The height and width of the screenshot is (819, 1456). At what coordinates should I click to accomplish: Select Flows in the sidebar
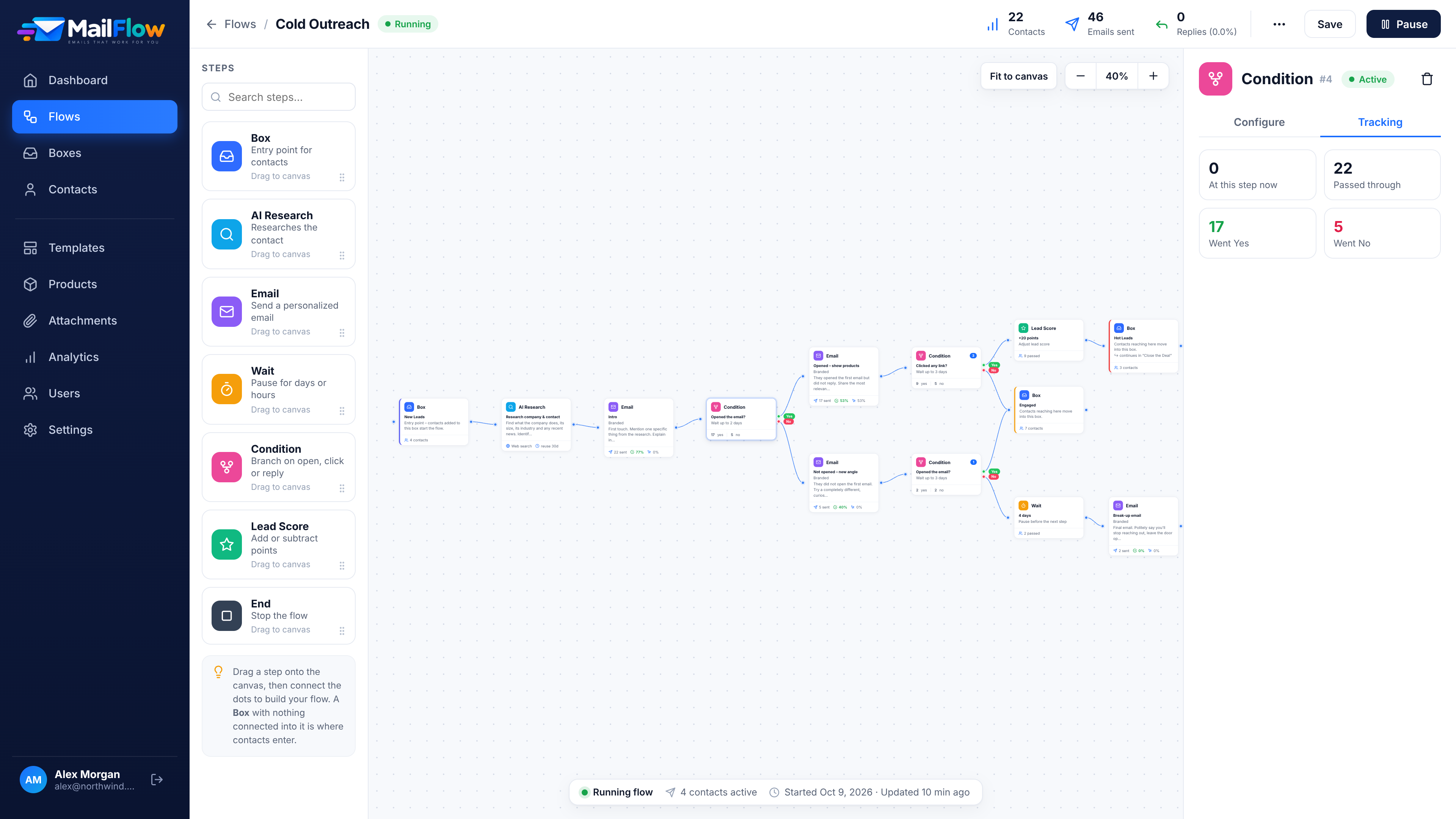(x=94, y=116)
